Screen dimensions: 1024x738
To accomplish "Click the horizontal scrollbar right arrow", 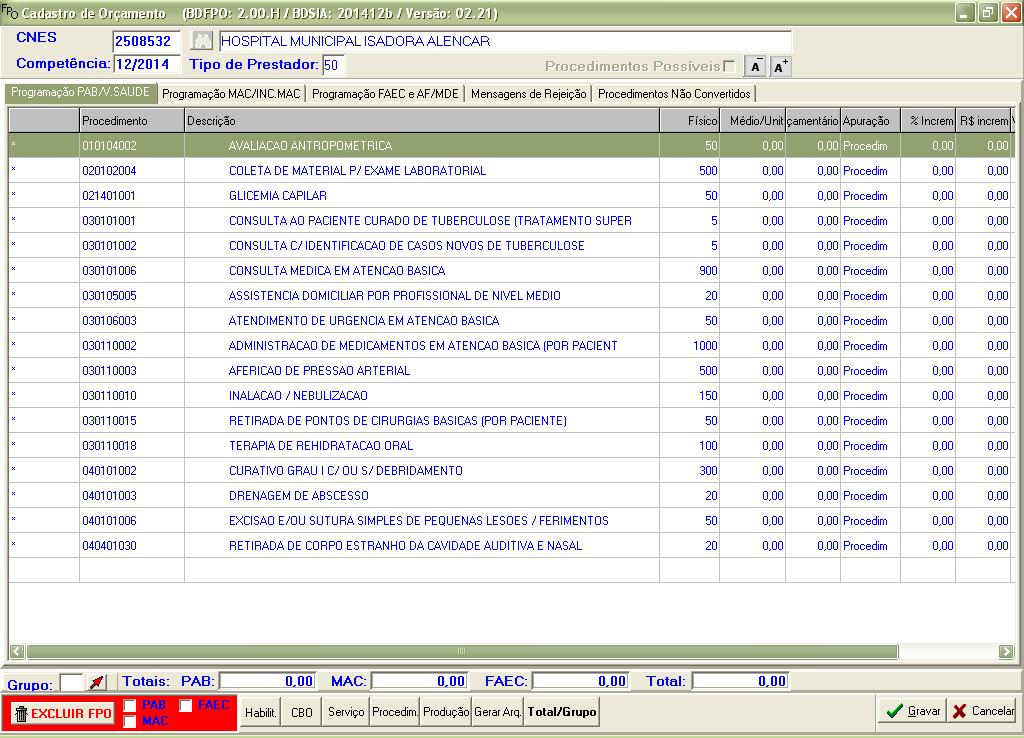I will click(1006, 651).
